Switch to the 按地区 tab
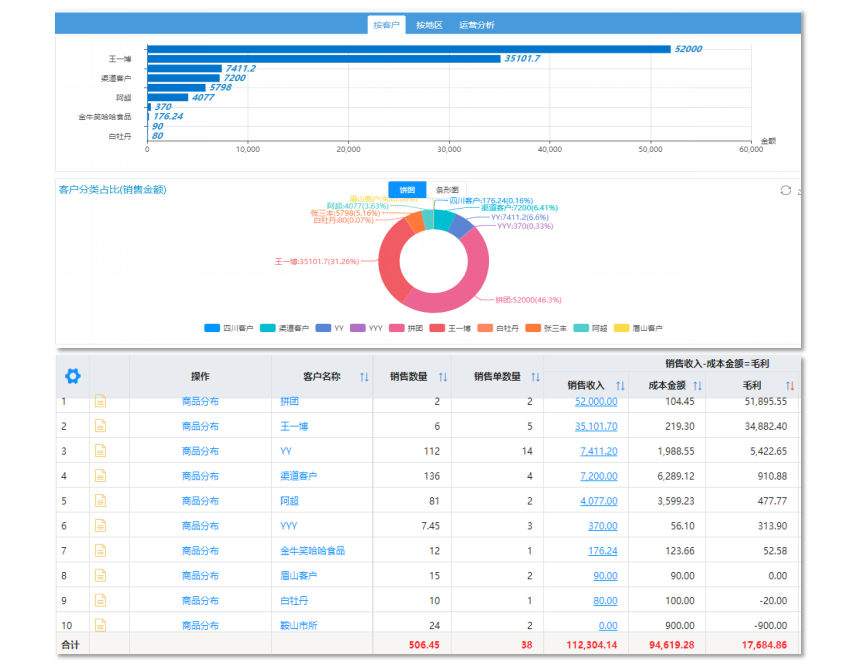The width and height of the screenshot is (857, 666). (429, 25)
